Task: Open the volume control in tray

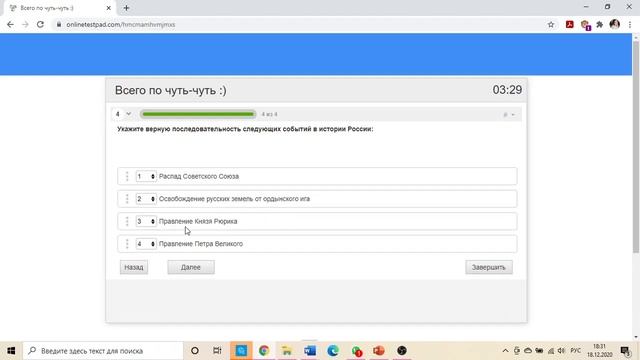Action: (x=562, y=351)
